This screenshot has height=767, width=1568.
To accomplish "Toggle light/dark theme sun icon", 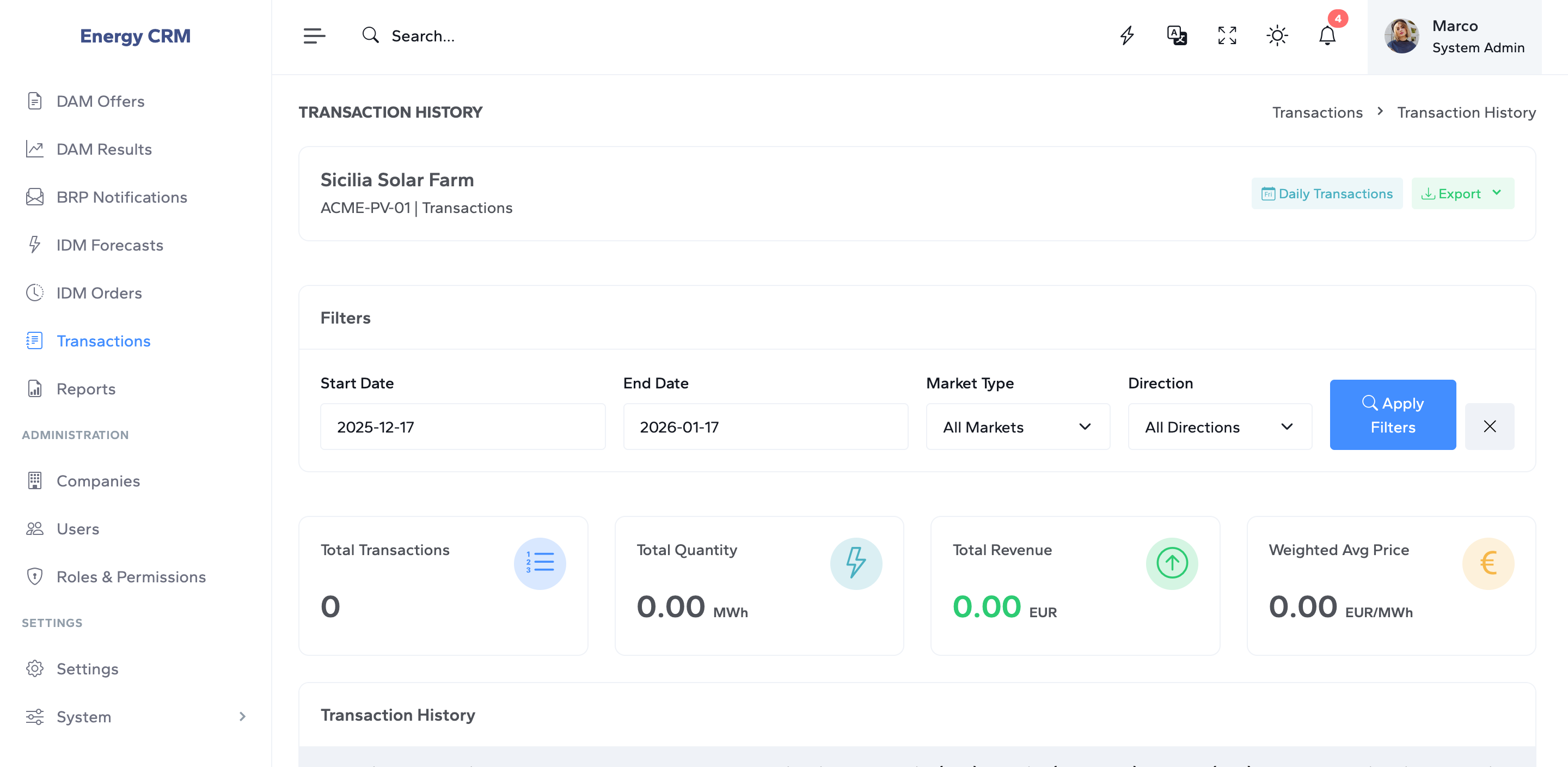I will coord(1277,35).
